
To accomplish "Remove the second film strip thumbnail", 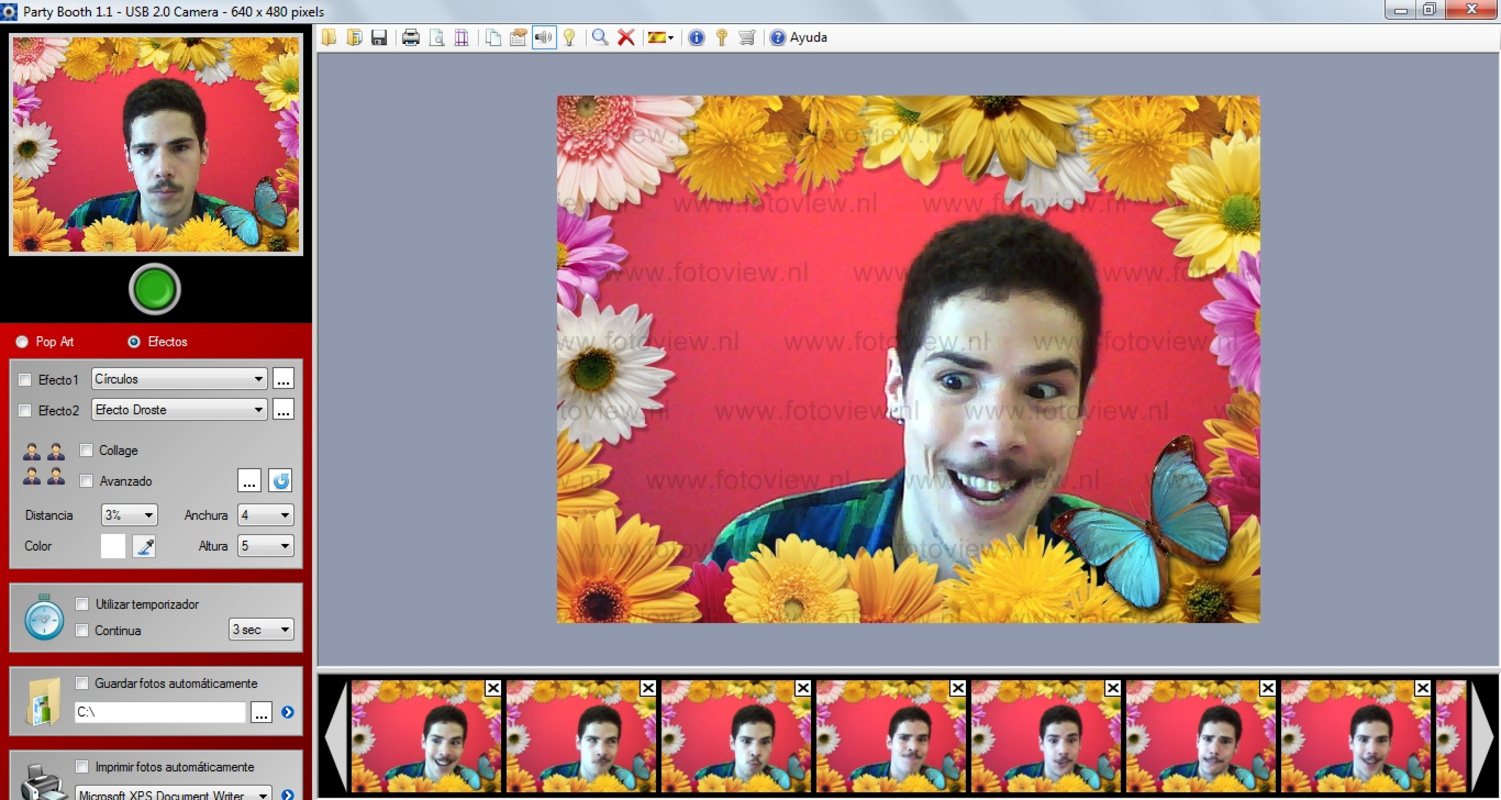I will coord(648,688).
